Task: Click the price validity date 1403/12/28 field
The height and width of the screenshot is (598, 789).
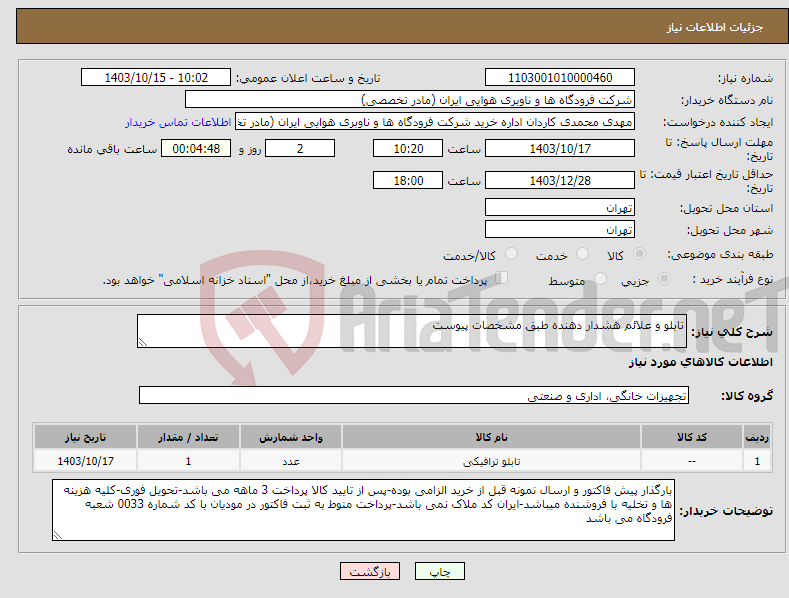Action: [x=560, y=180]
